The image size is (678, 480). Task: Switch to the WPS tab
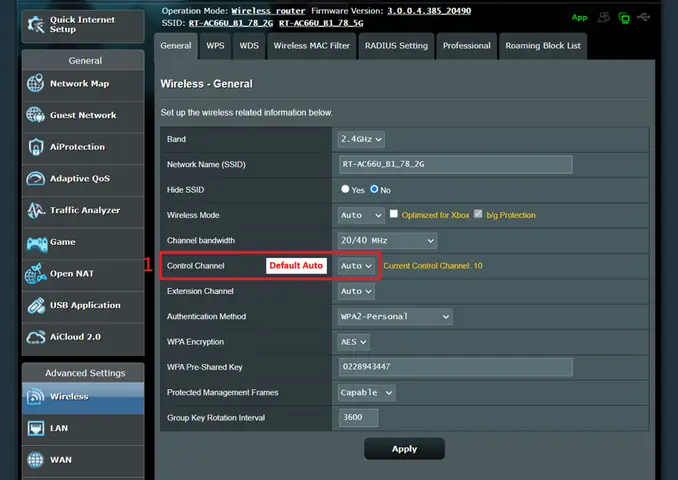point(215,46)
